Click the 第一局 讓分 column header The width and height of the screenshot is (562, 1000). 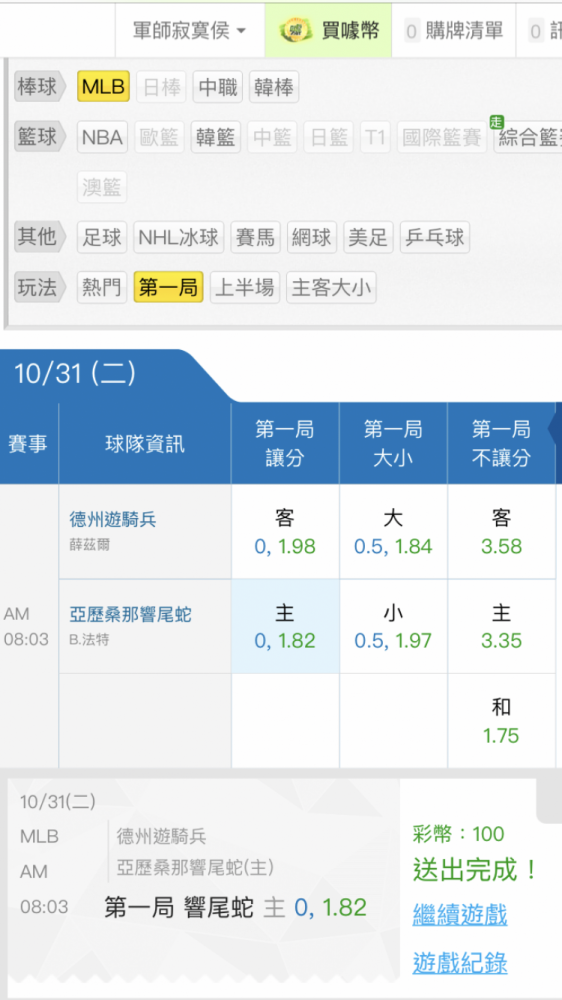tap(285, 444)
